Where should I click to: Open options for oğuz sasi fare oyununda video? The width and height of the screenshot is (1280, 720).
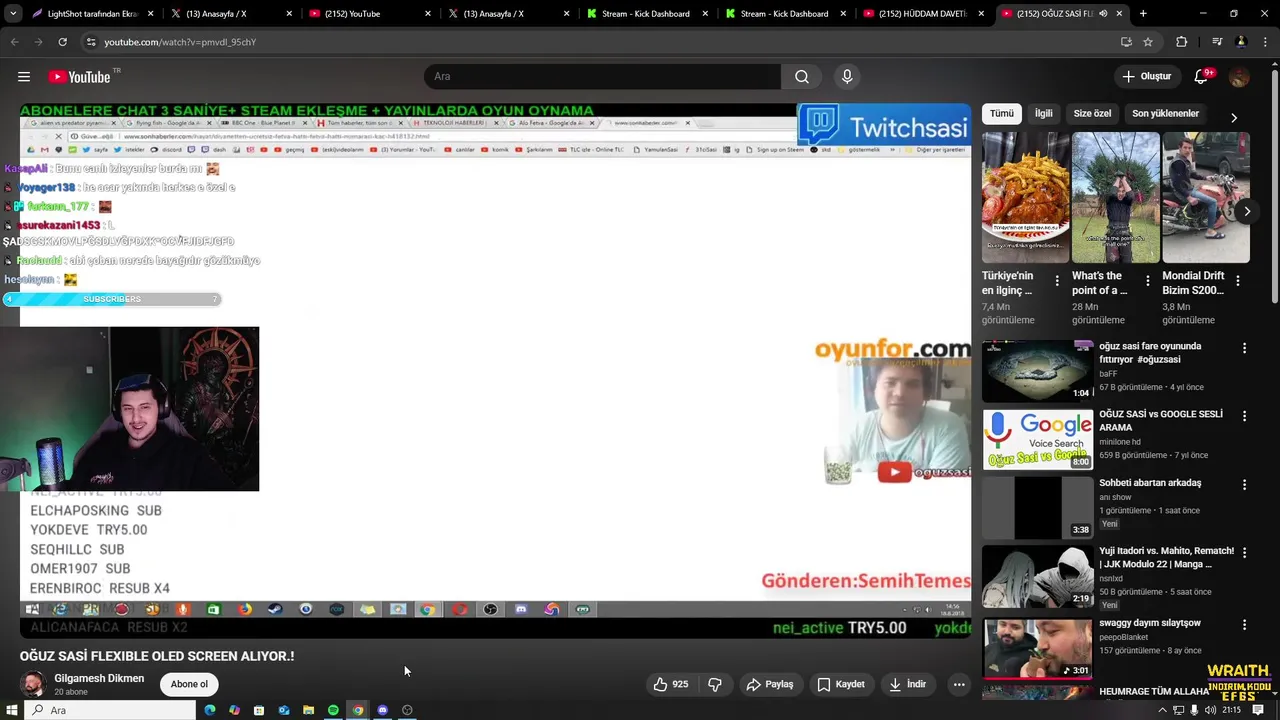[1244, 349]
